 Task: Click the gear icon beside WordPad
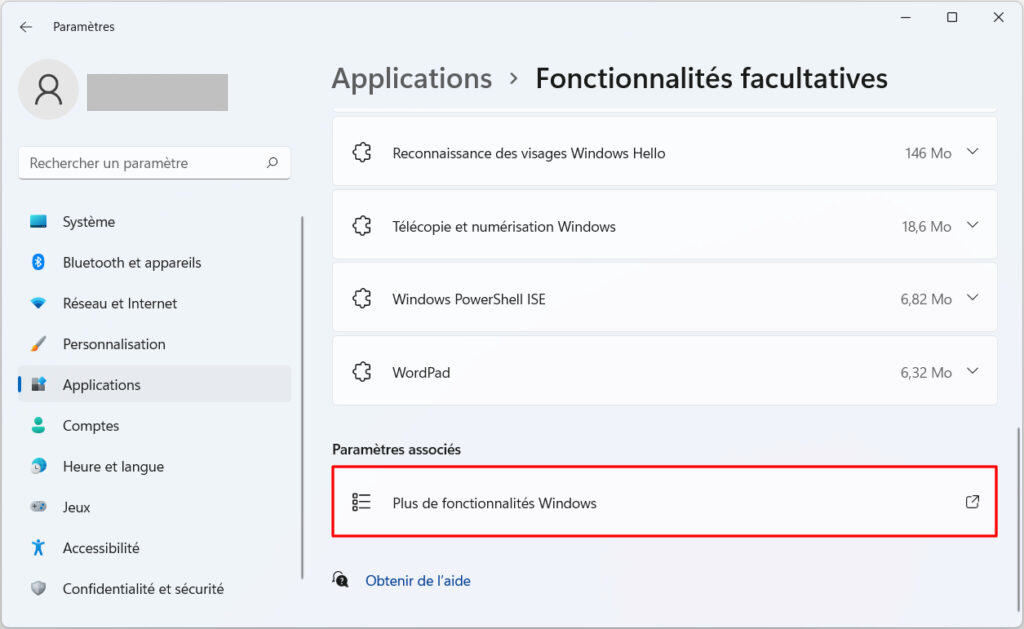[362, 372]
